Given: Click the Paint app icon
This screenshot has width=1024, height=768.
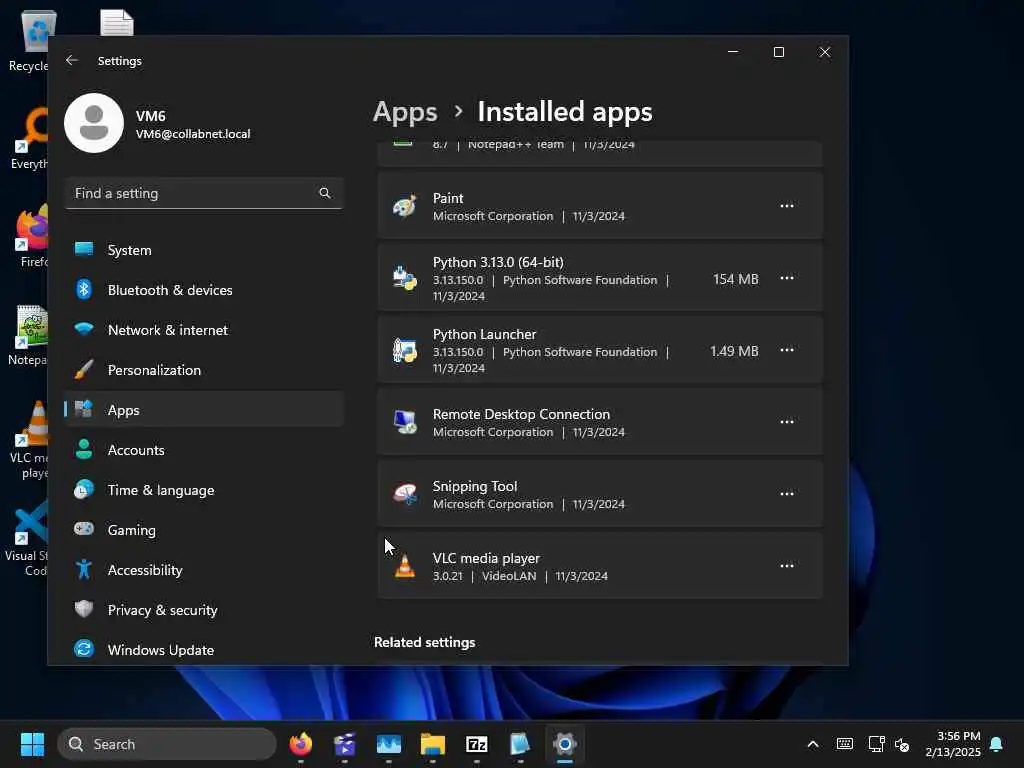Looking at the screenshot, I should coord(405,206).
